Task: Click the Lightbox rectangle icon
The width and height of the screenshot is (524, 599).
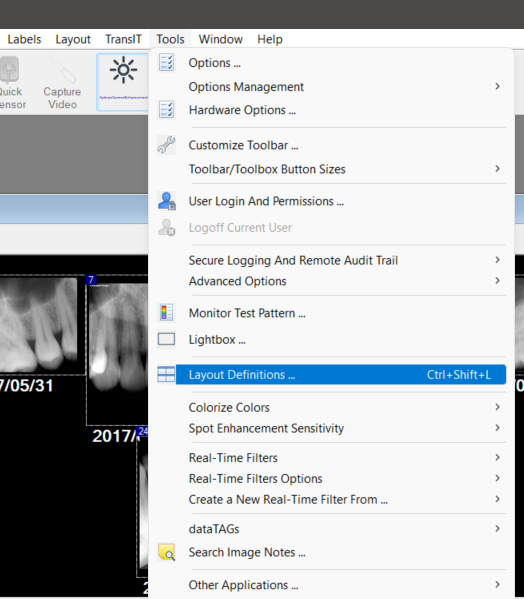Action: 167,339
